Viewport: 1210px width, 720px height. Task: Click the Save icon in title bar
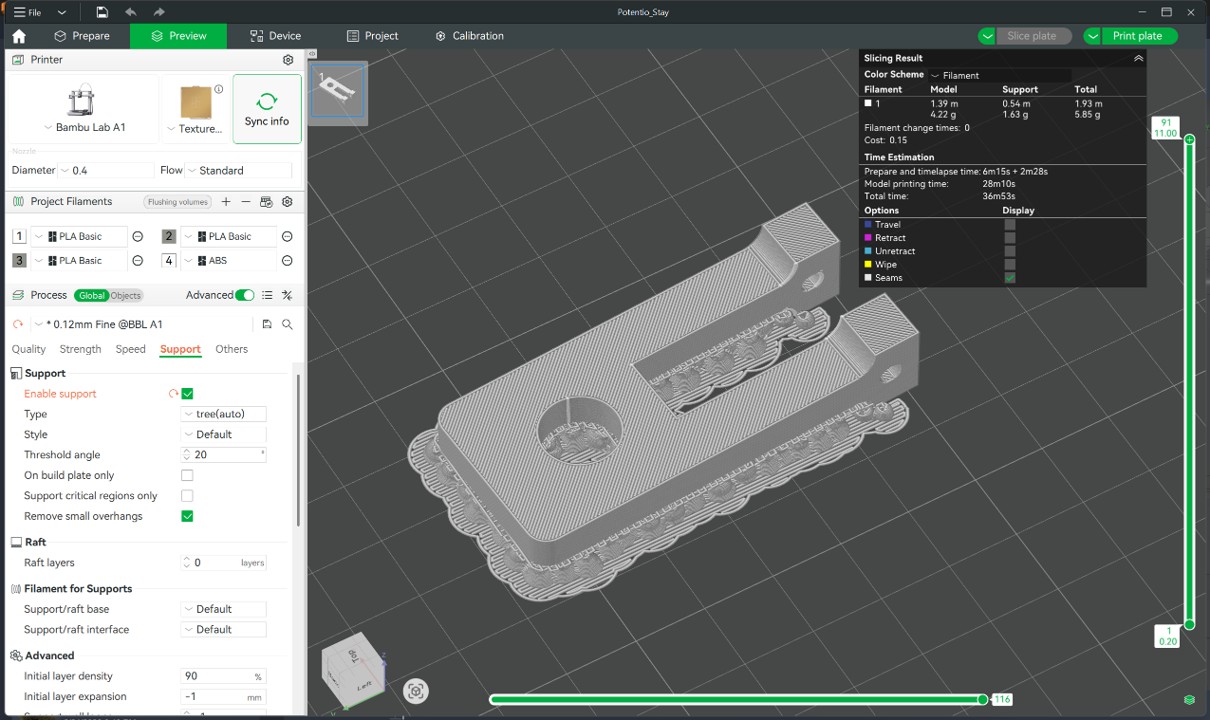pyautogui.click(x=102, y=12)
